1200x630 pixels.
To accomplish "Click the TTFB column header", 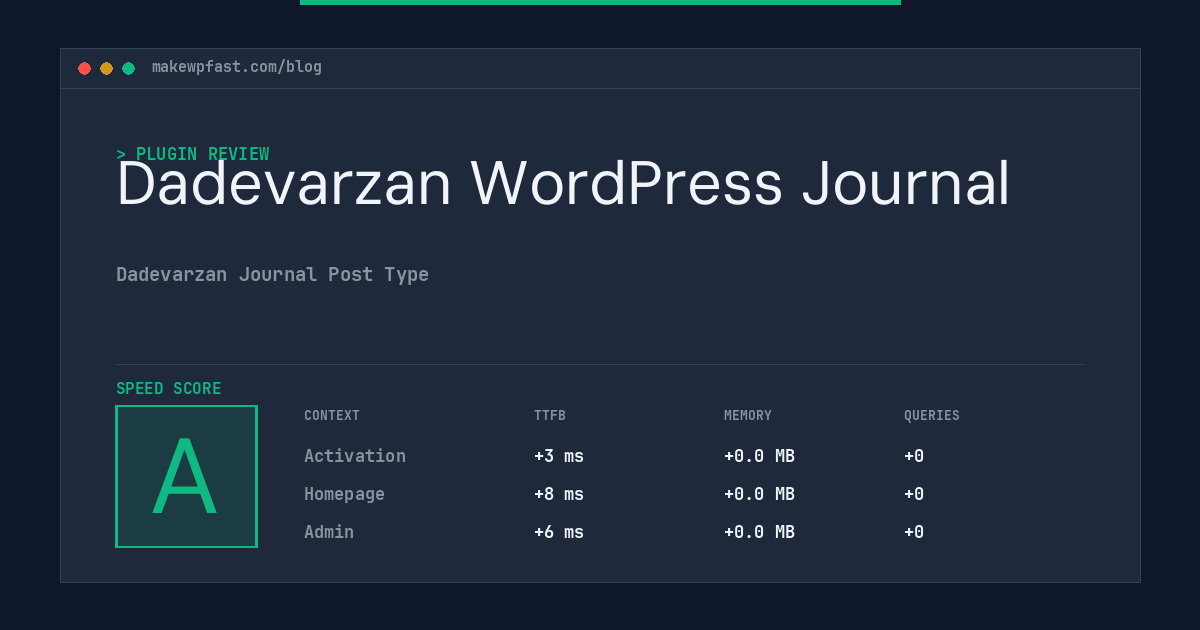I will pyautogui.click(x=550, y=416).
